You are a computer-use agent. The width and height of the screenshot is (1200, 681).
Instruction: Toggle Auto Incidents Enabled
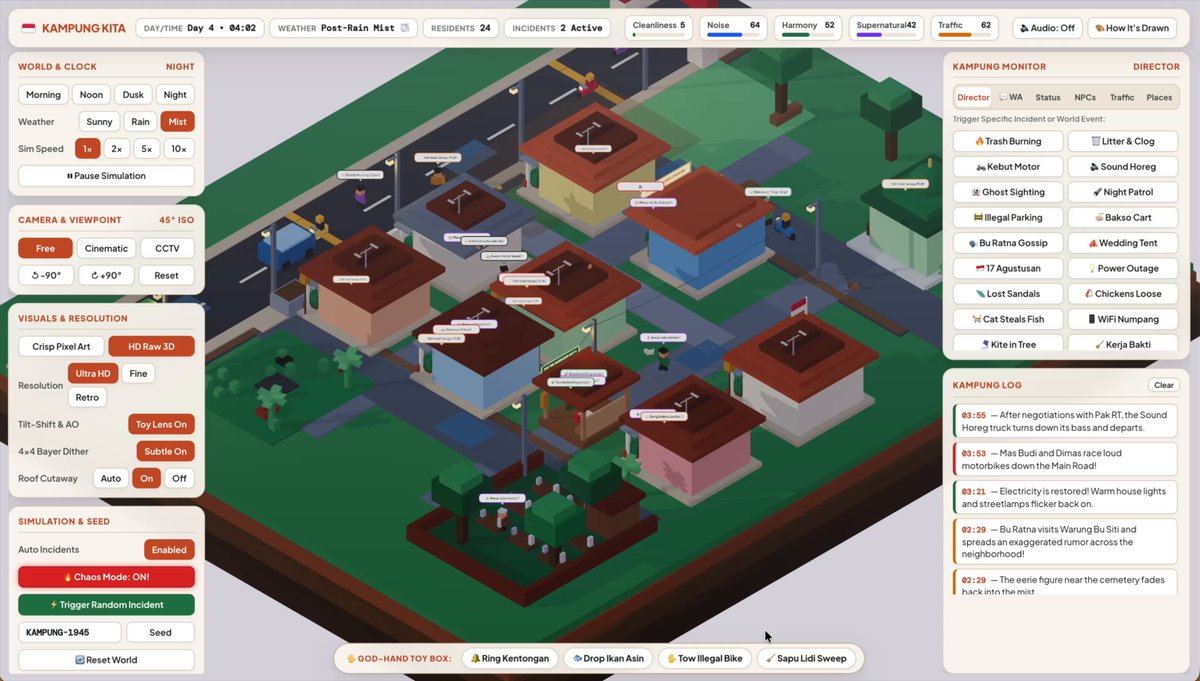click(169, 550)
